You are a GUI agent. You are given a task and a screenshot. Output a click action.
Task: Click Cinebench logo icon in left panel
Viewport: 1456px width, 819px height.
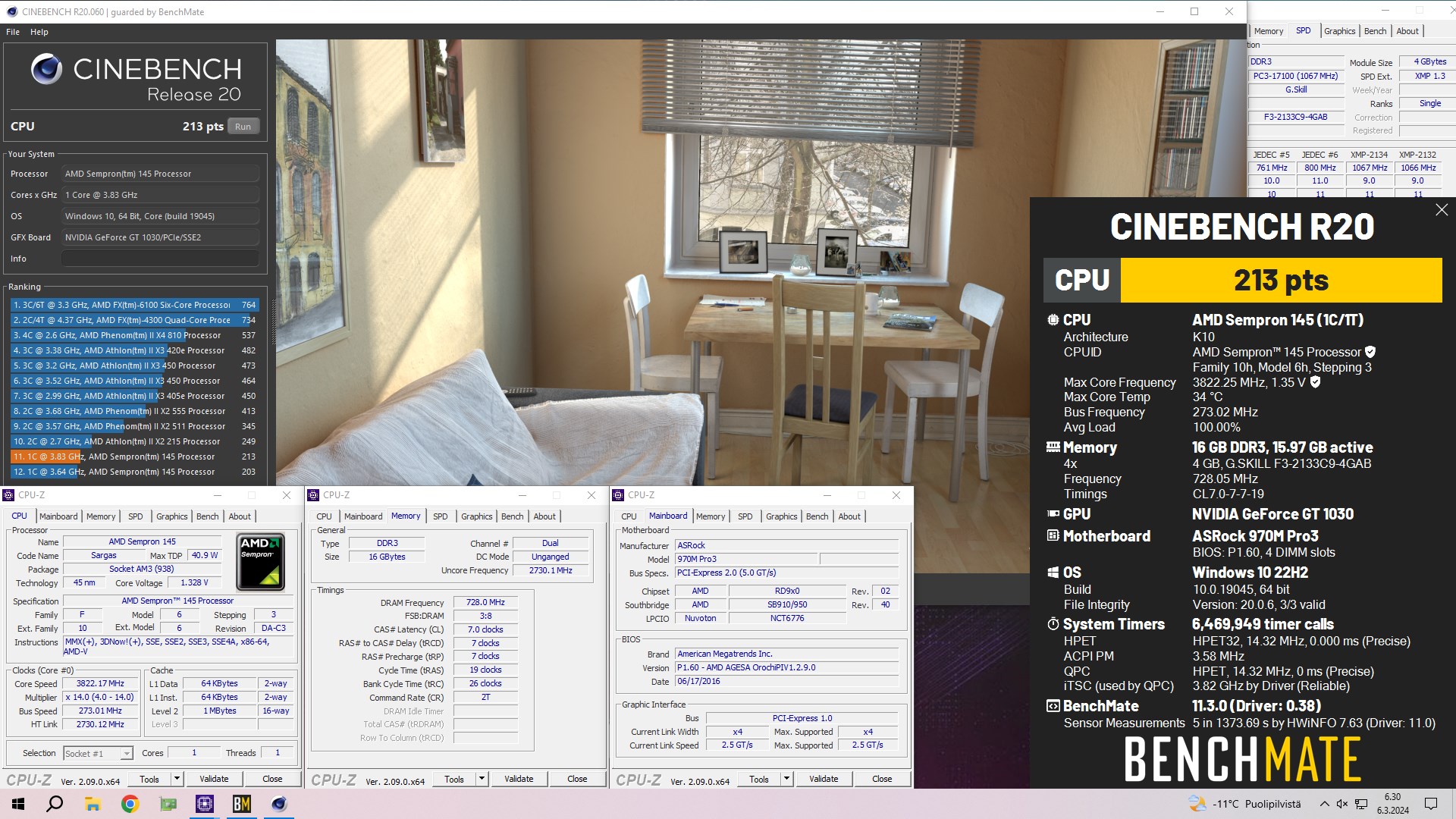[x=46, y=69]
